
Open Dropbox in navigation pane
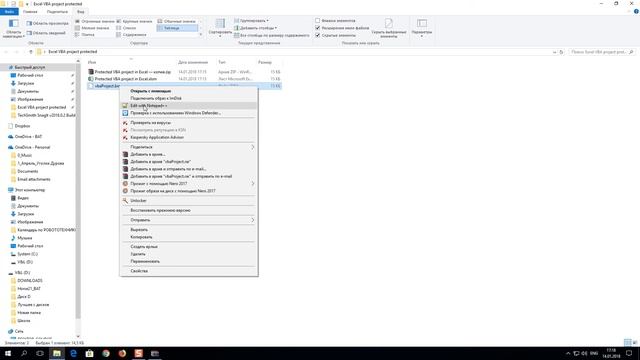tap(22, 126)
